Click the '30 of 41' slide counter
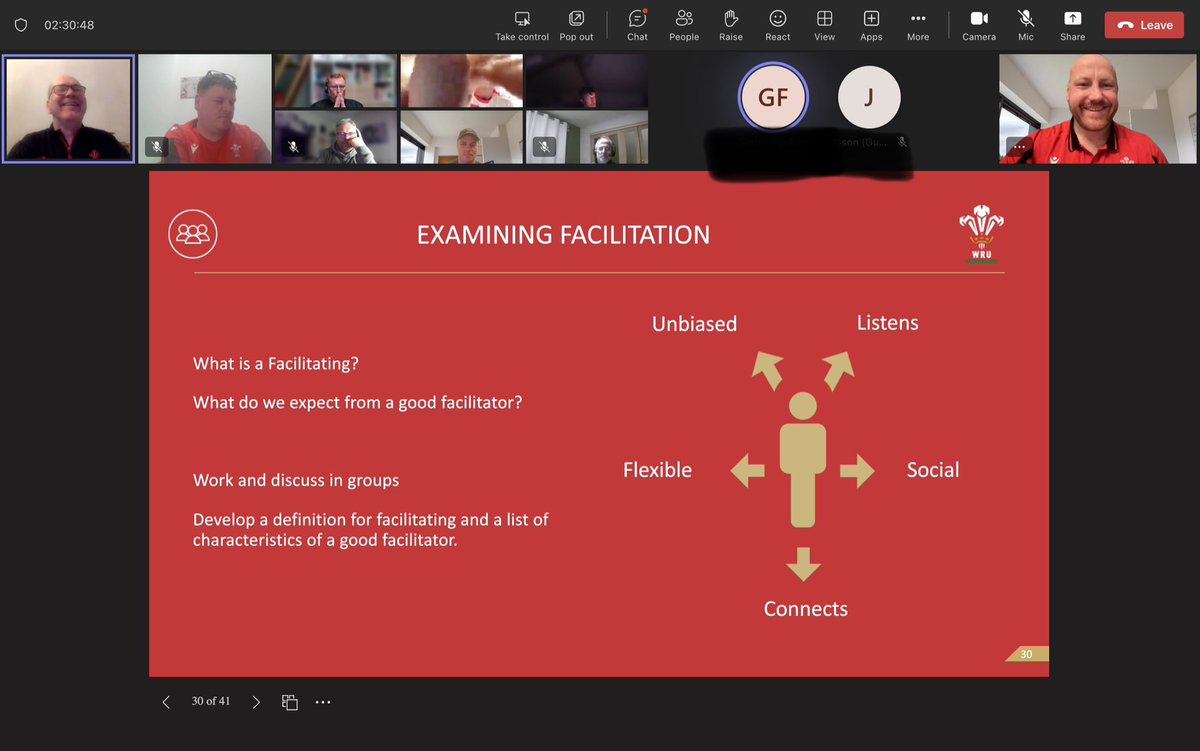Screen dimensions: 1200x751 pos(211,701)
